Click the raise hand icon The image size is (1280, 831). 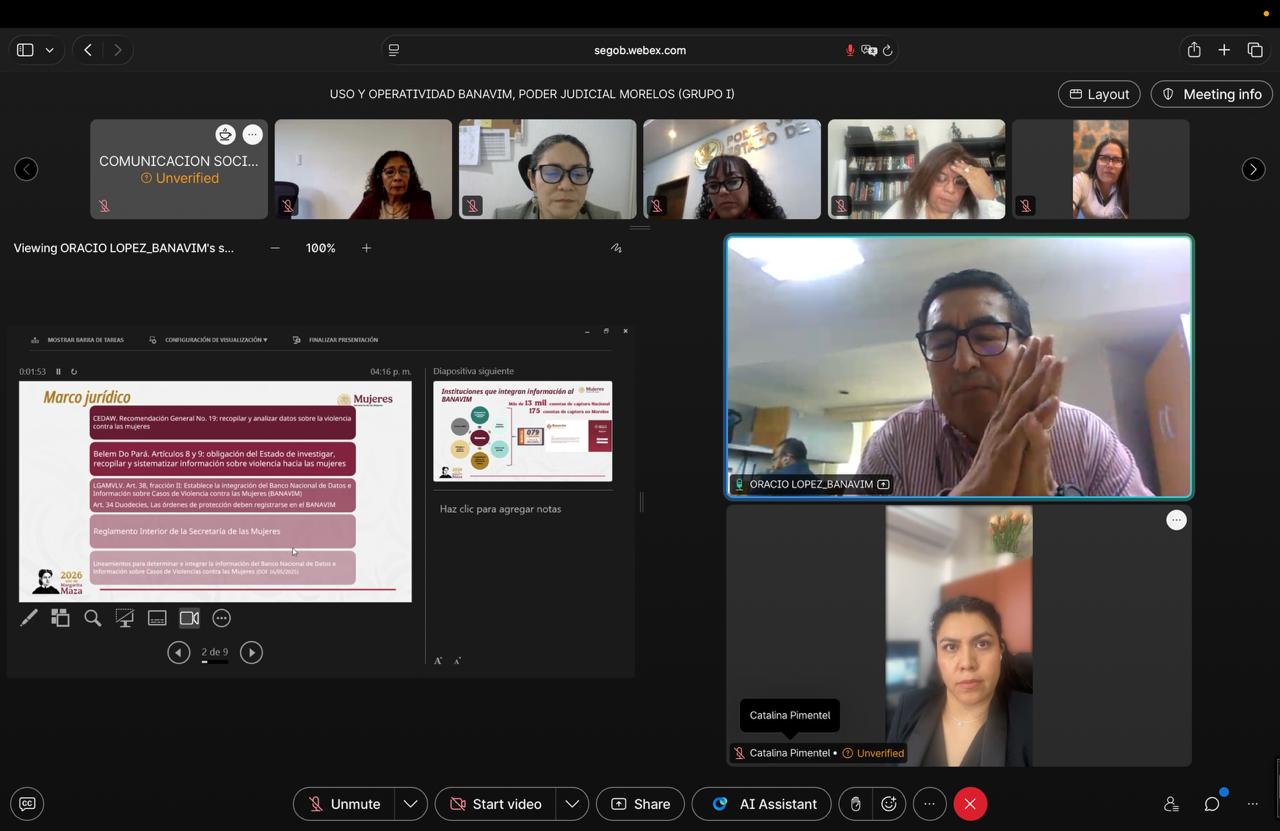[856, 804]
